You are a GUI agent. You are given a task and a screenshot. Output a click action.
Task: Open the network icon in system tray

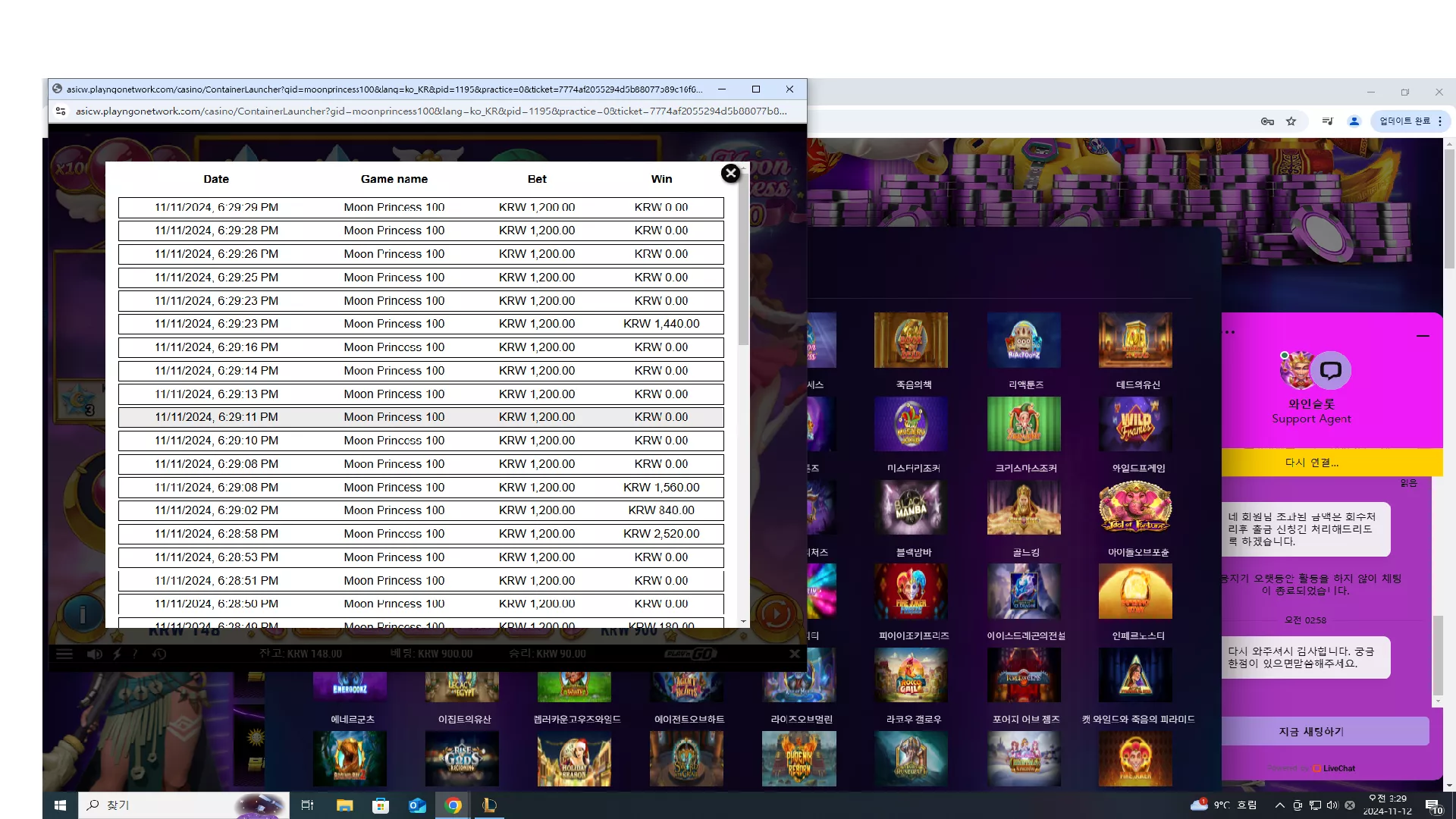point(1315,805)
